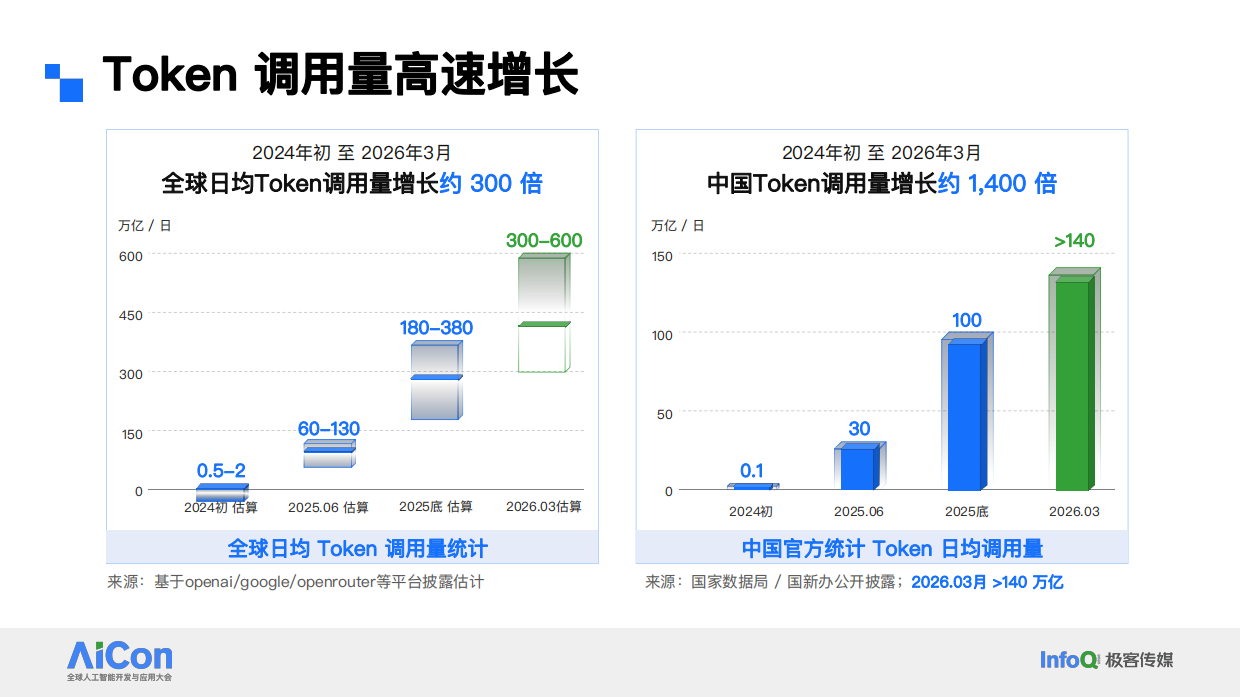Click the '2024初 估算' axis label
This screenshot has width=1240, height=697.
(x=221, y=507)
